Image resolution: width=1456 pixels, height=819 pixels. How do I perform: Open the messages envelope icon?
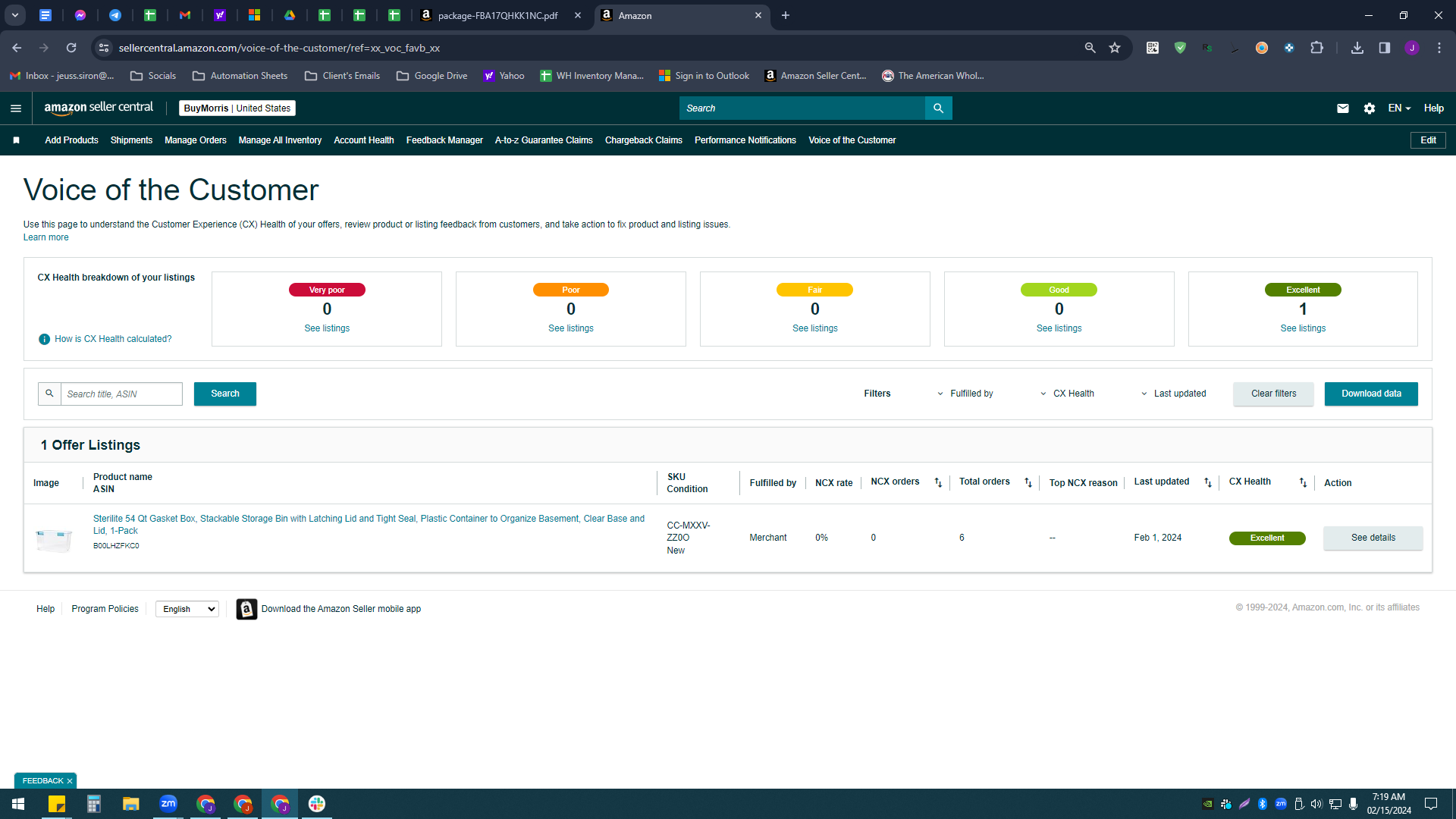1342,108
